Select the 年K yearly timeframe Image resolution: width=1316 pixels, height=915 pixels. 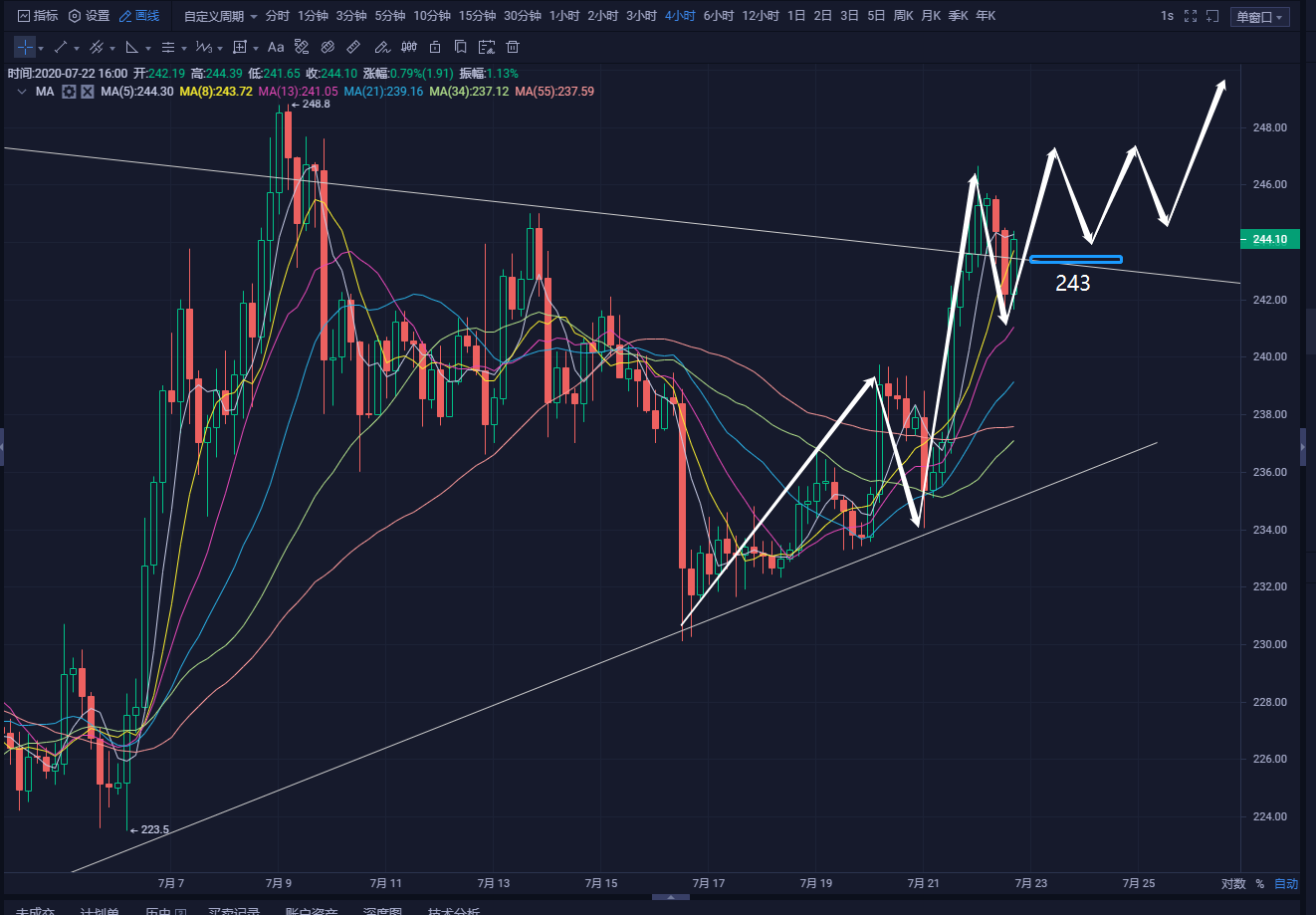coord(986,16)
